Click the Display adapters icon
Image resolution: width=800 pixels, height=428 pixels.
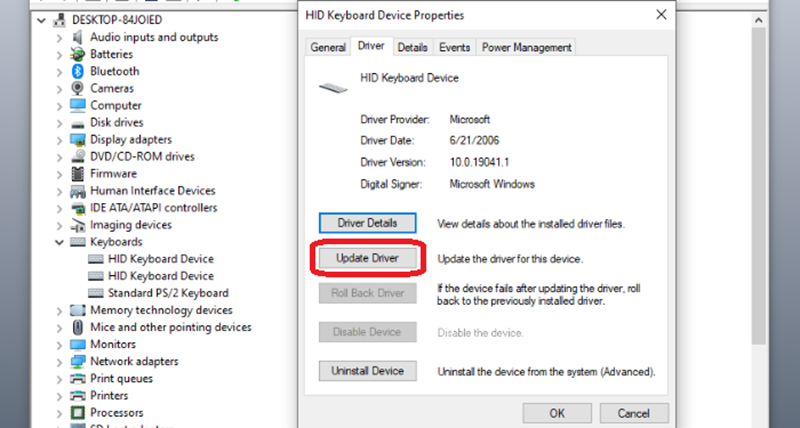click(77, 139)
